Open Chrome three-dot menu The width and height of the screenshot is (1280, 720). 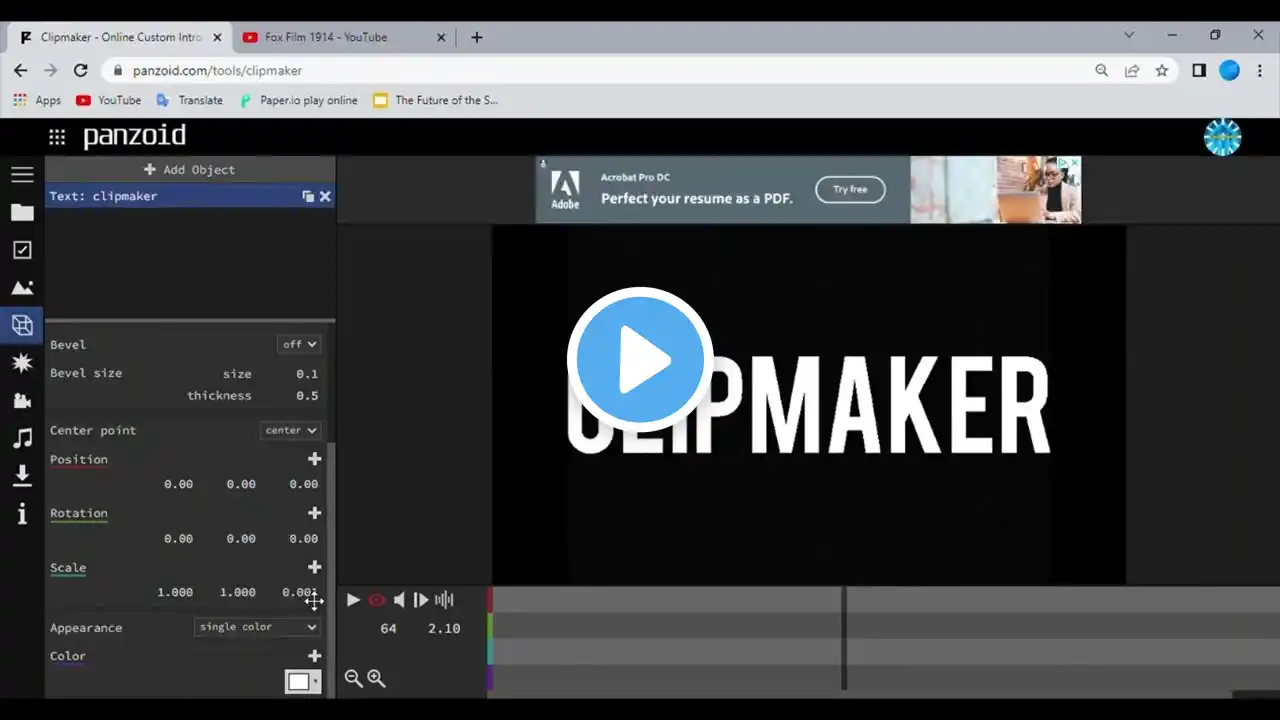[1259, 70]
